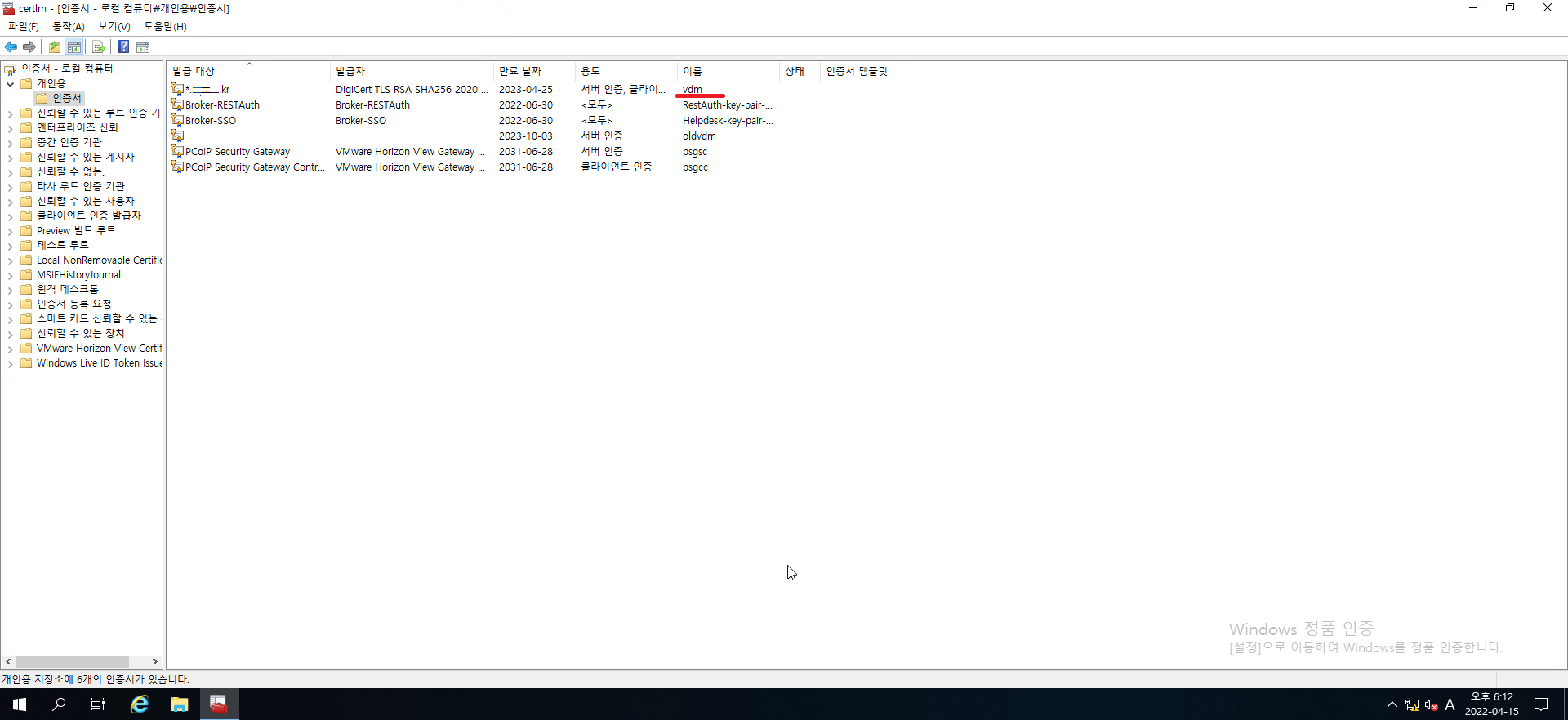Select the Broker-RESTAuth certificate icon

coord(177,104)
